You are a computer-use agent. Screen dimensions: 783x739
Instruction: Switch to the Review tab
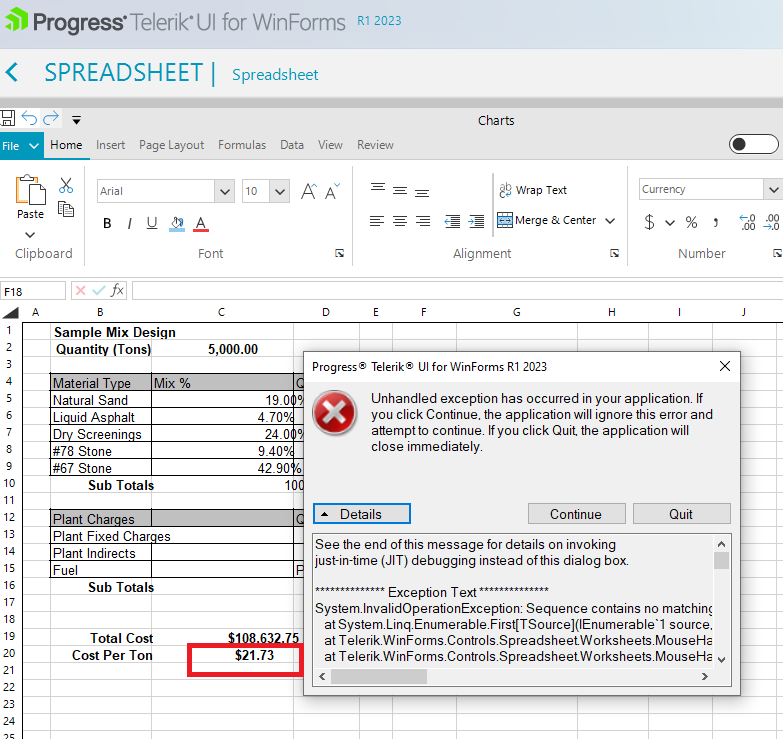click(x=375, y=145)
